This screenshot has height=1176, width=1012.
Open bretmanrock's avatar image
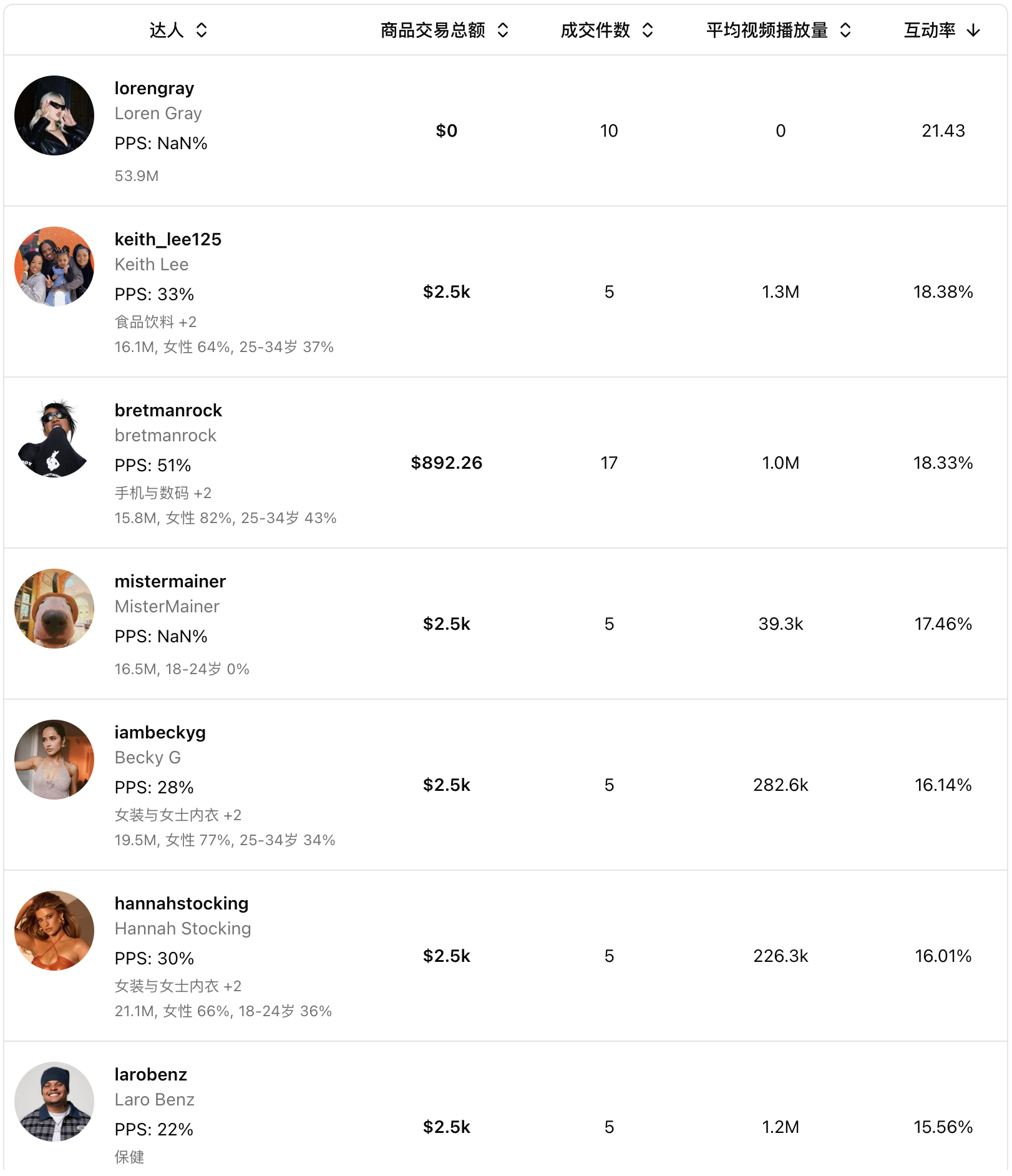[x=54, y=438]
